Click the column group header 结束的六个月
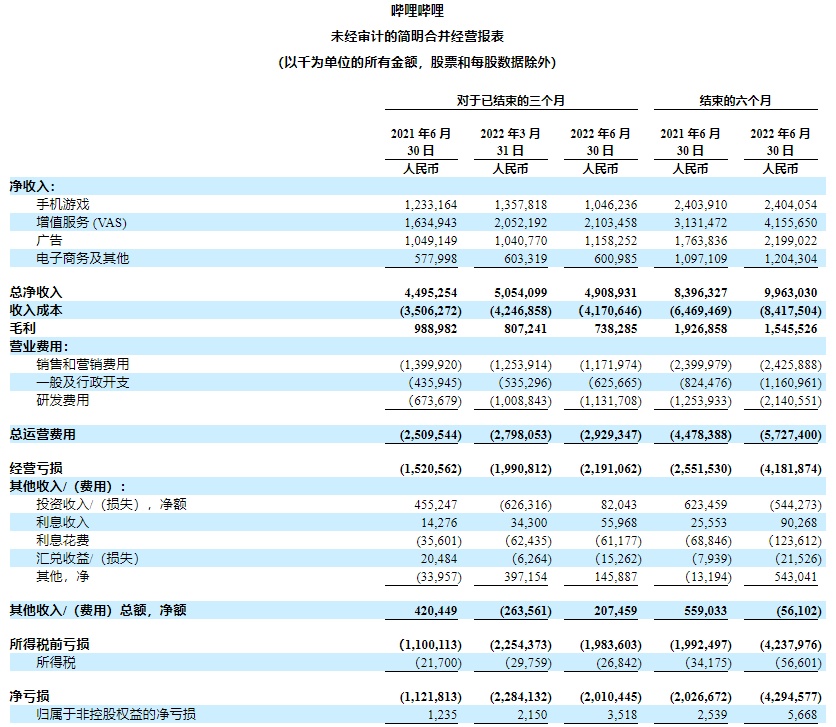 point(735,100)
